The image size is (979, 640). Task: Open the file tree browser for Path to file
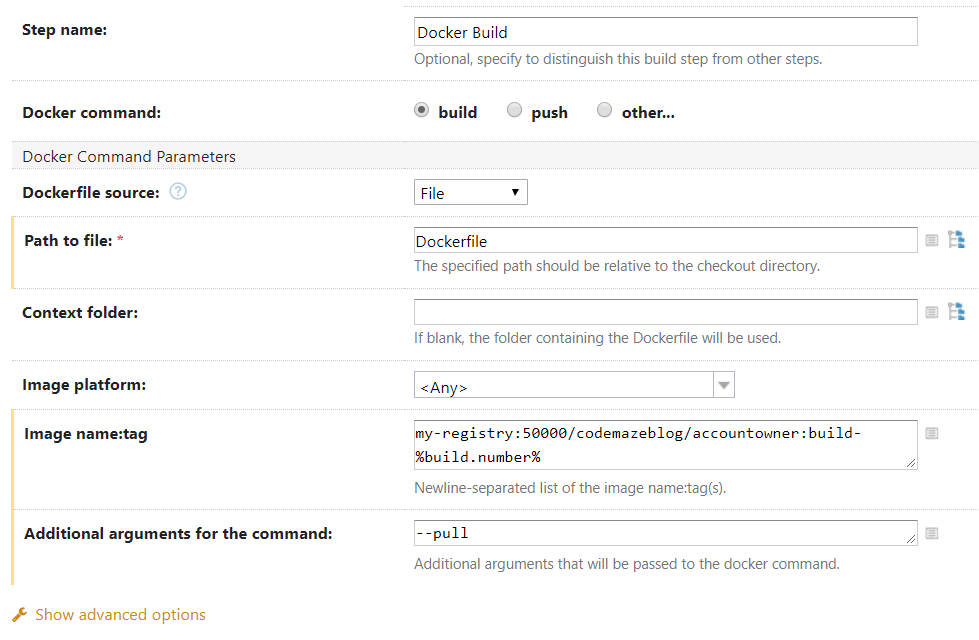coord(957,240)
